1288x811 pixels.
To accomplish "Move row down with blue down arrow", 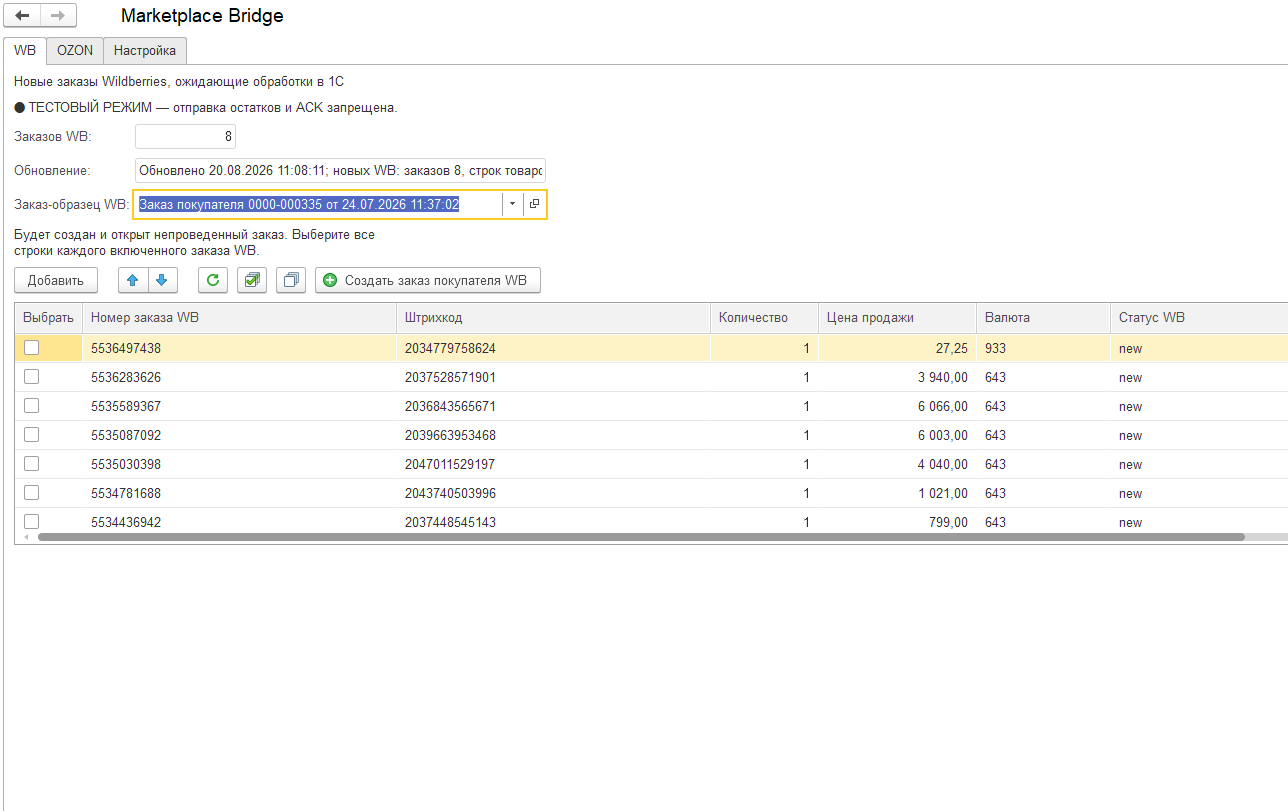I will pyautogui.click(x=163, y=280).
